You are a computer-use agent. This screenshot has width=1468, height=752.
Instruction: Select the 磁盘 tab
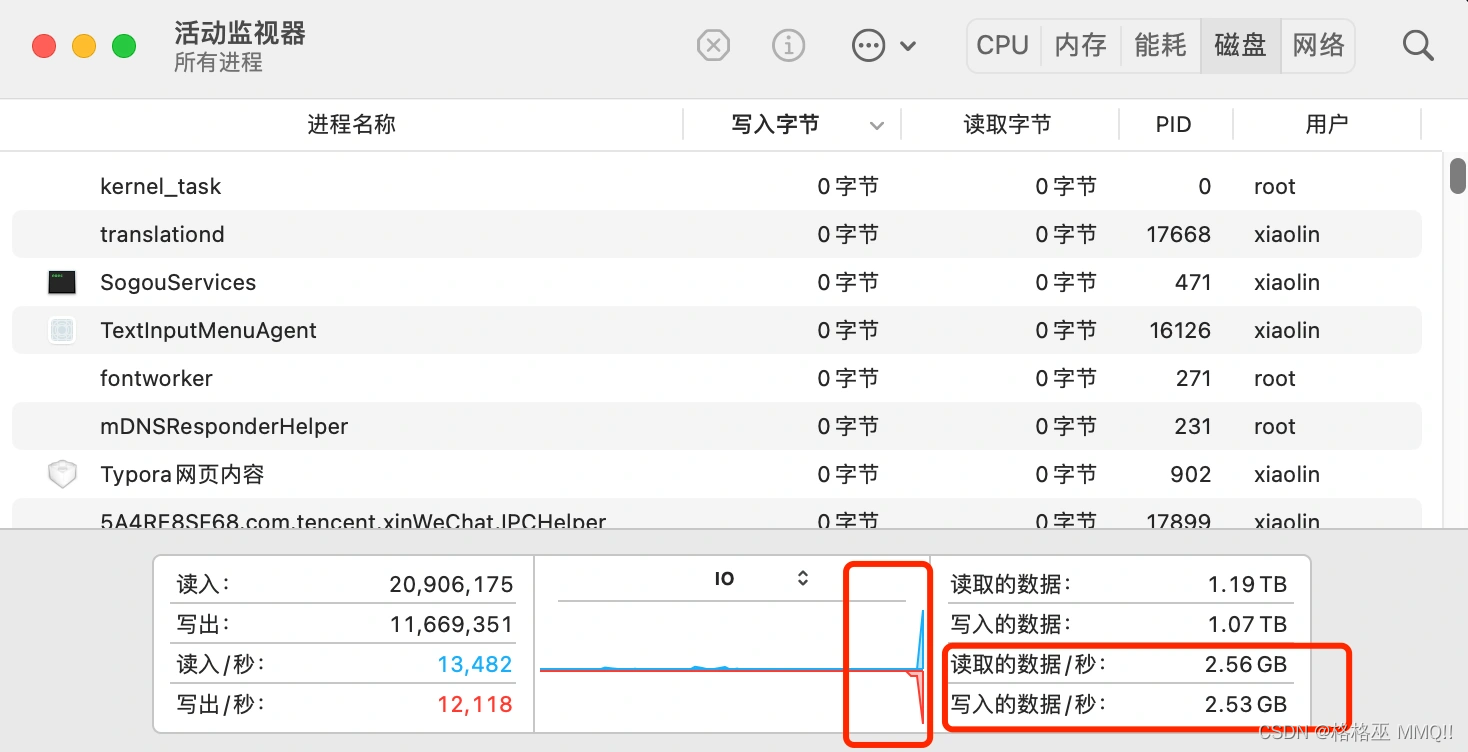click(1241, 45)
